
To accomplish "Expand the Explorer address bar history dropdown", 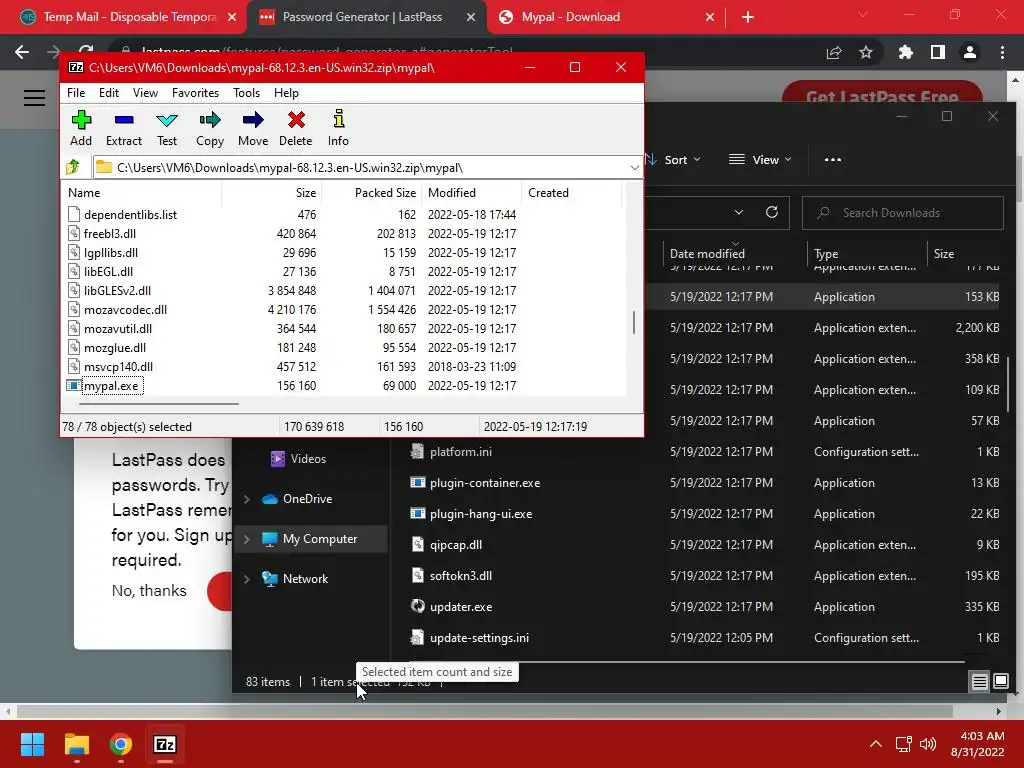I will 739,212.
